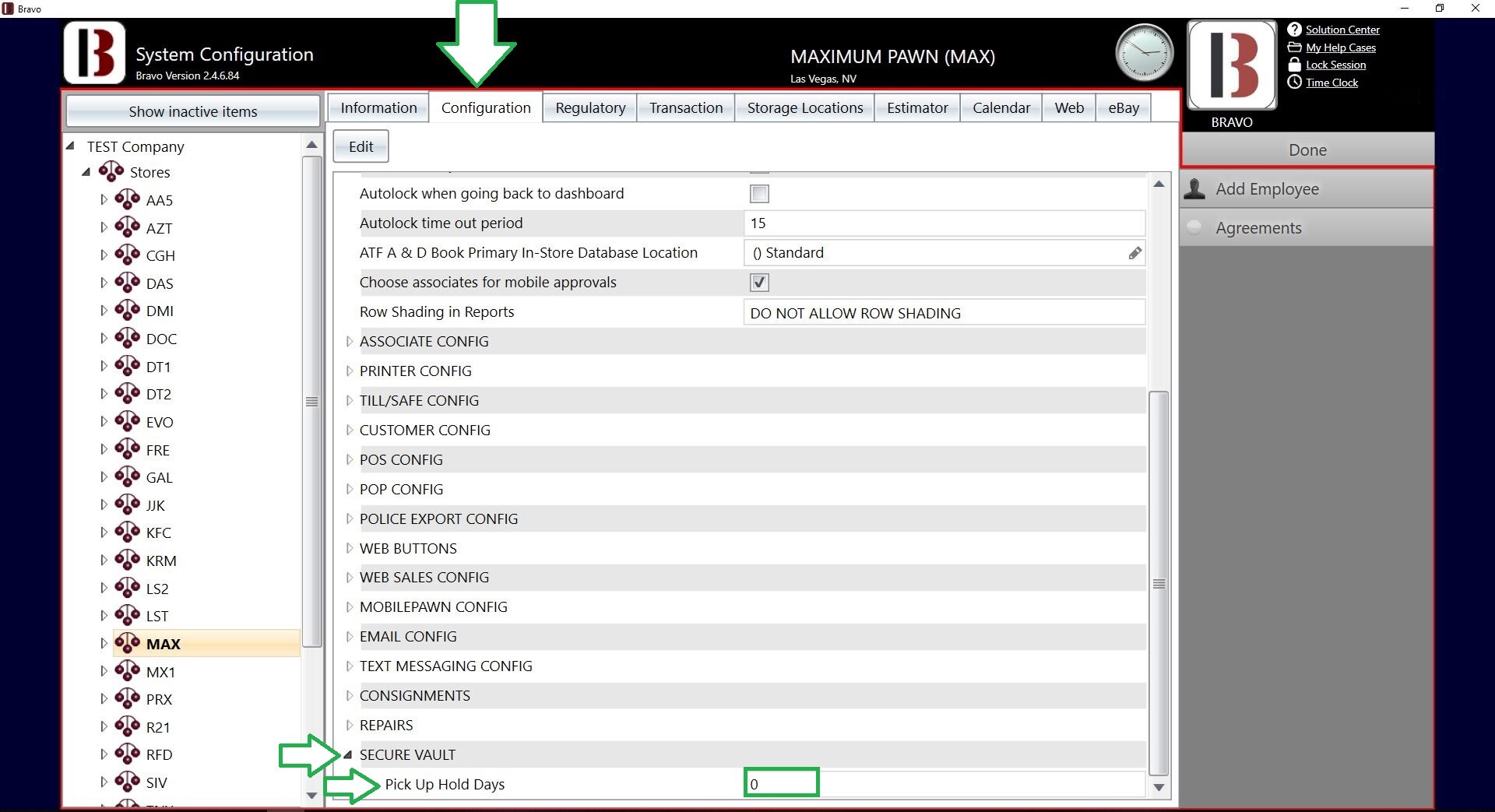
Task: Click the Lock Session link
Action: [1335, 65]
